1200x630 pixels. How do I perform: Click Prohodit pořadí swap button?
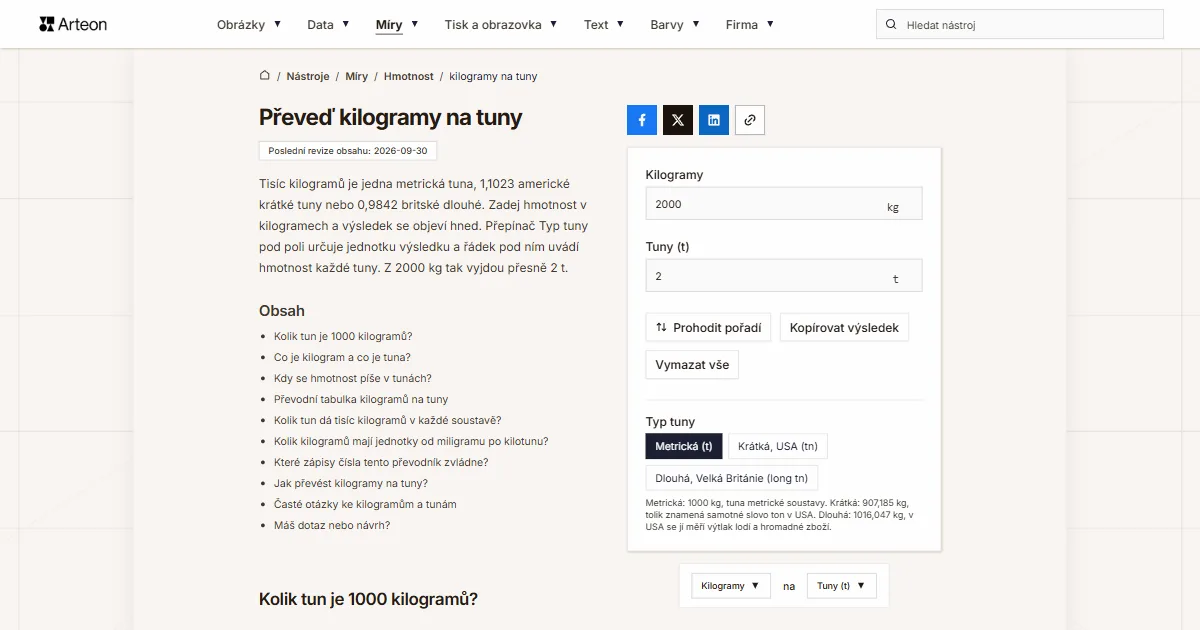coord(708,327)
